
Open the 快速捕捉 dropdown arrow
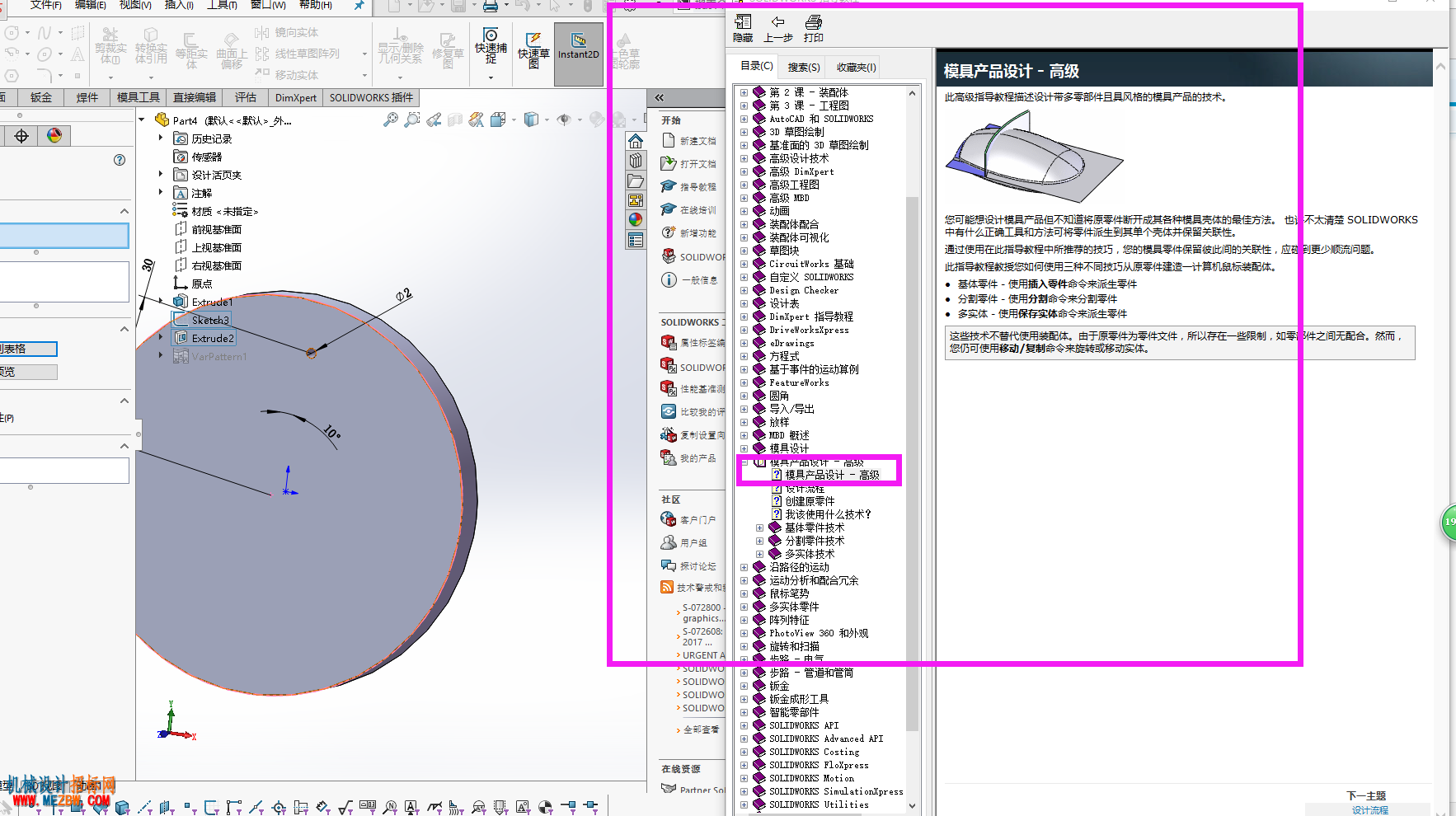tap(491, 77)
